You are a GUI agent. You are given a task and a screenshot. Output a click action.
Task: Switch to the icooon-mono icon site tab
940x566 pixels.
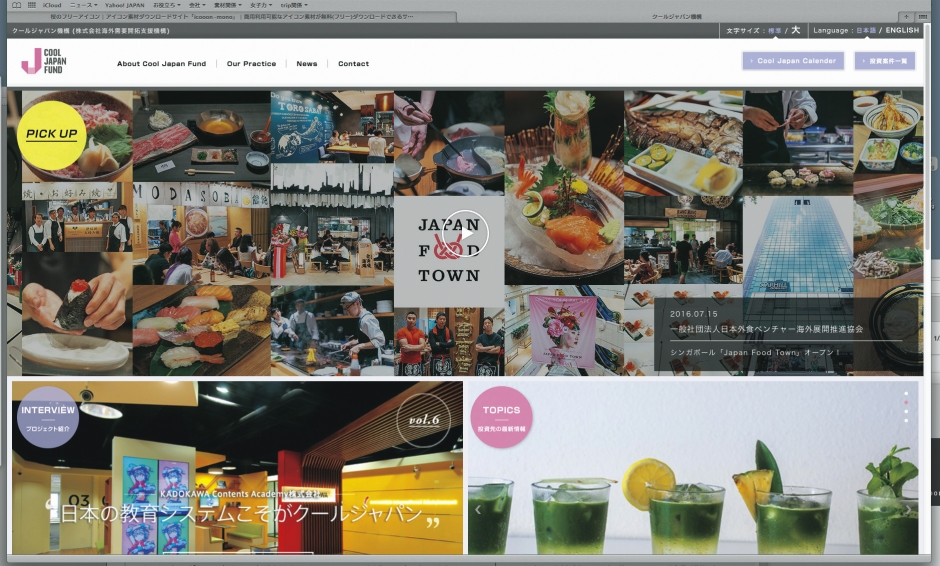[233, 17]
